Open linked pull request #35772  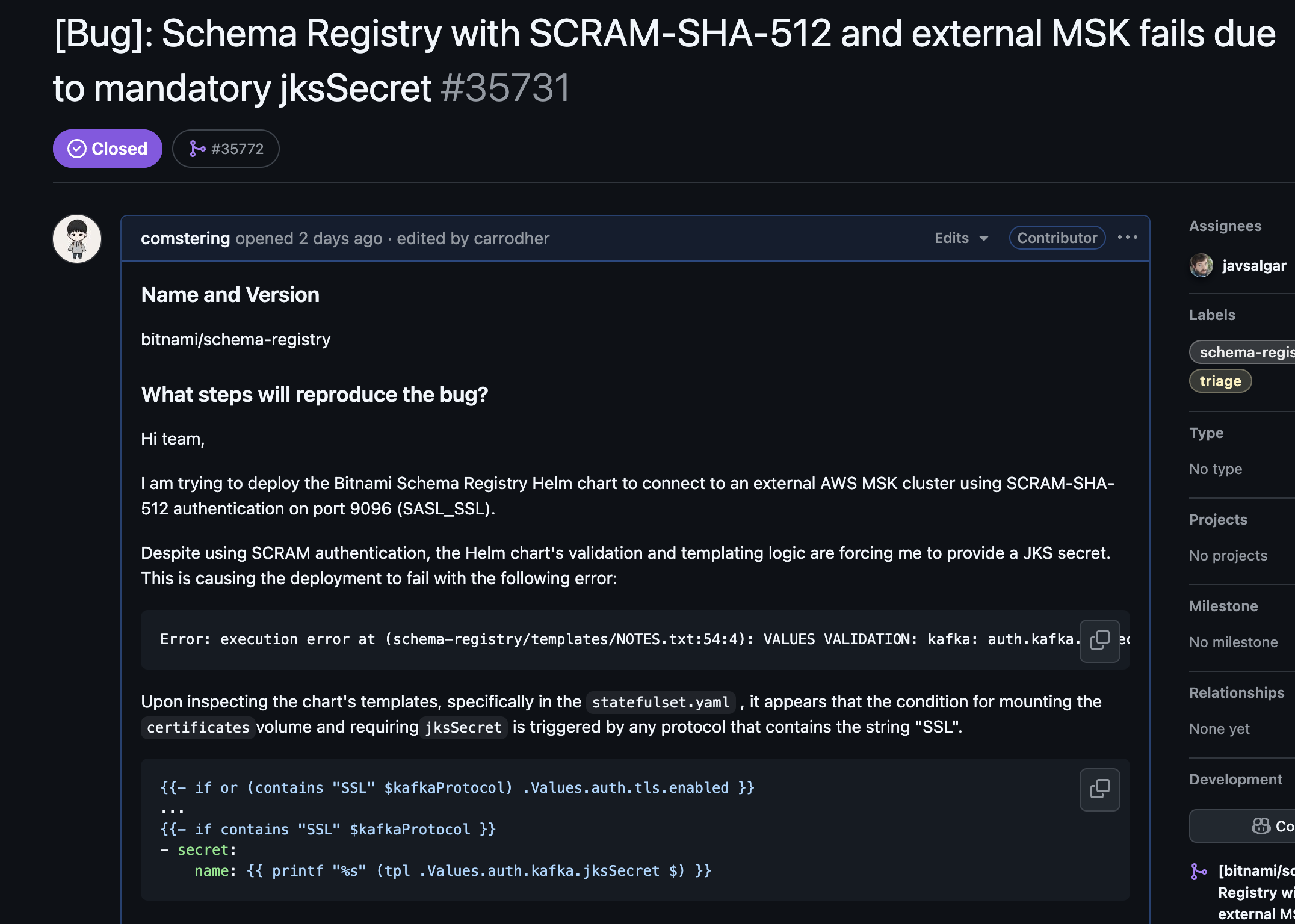[x=226, y=149]
